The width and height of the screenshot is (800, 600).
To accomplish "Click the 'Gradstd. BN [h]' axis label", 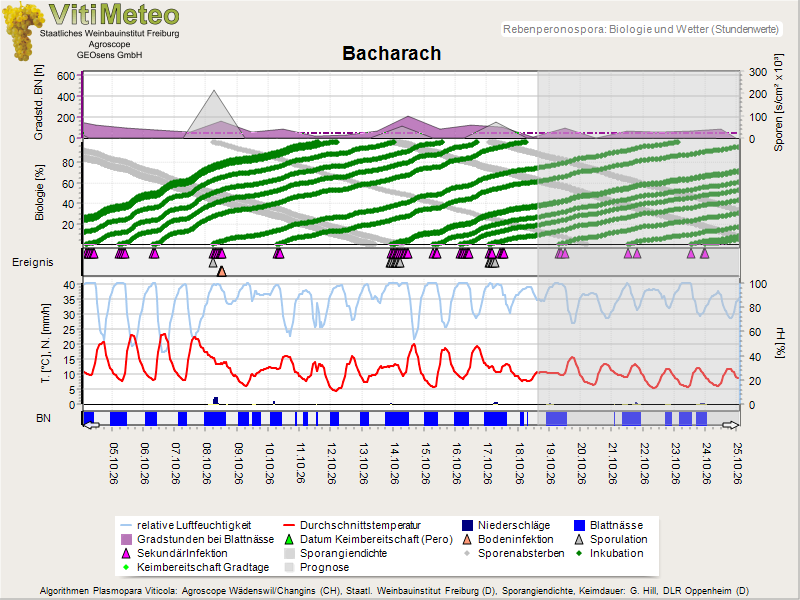I will (x=39, y=102).
